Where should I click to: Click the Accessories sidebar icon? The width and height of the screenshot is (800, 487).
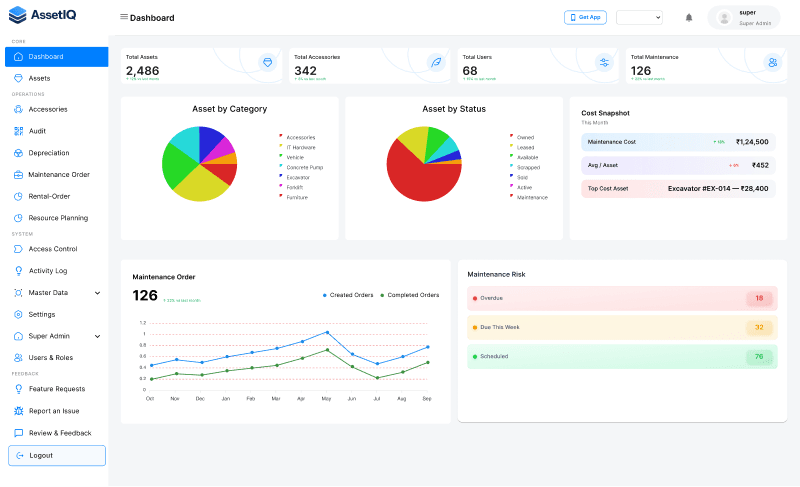click(18, 109)
